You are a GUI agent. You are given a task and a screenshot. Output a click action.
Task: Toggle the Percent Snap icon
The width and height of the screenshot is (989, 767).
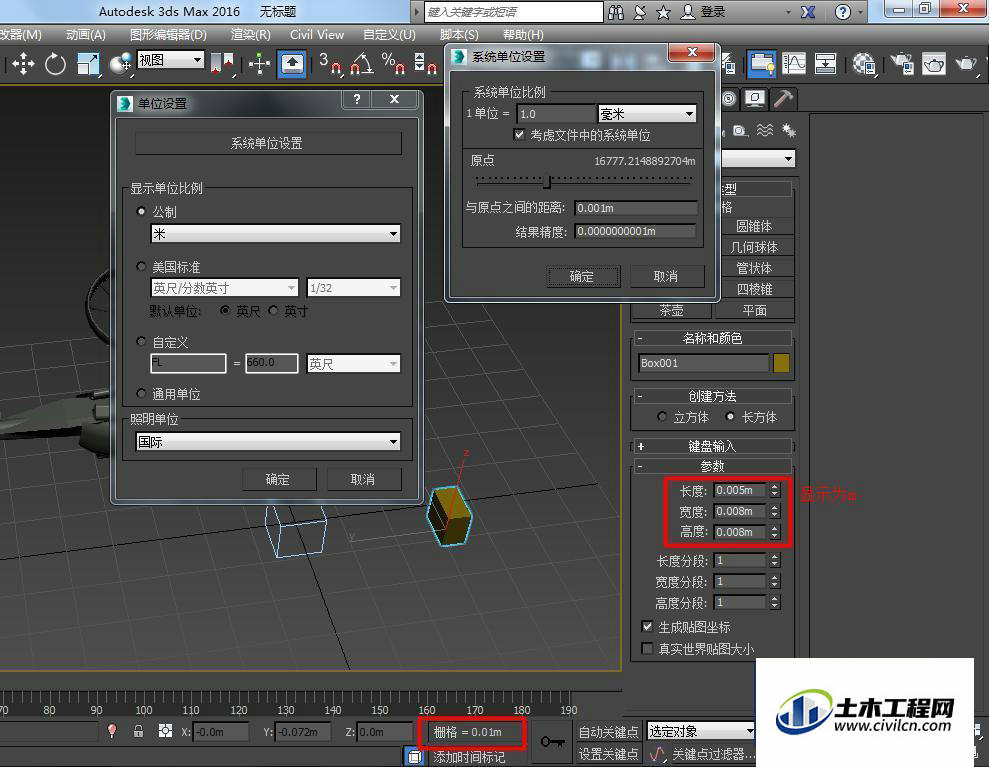pos(393,64)
